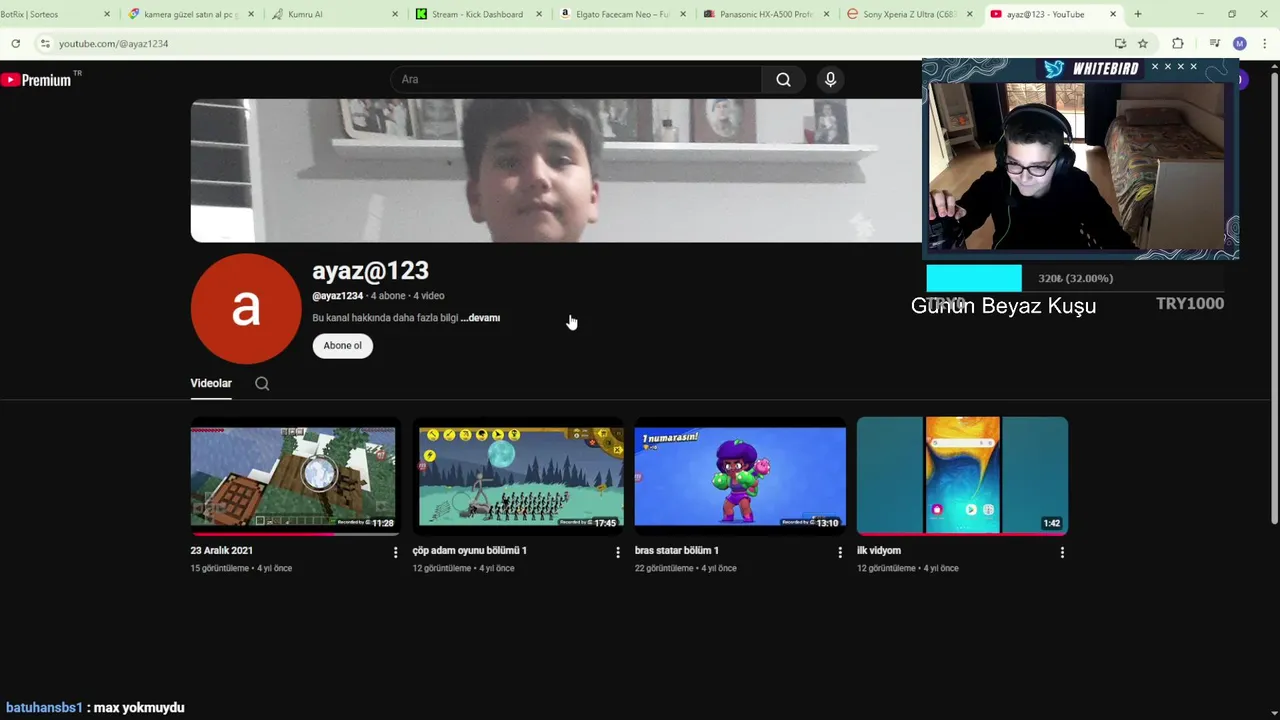Open the 'ilk vidyom' video thumbnail
Viewport: 1280px width, 720px height.
[x=962, y=476]
